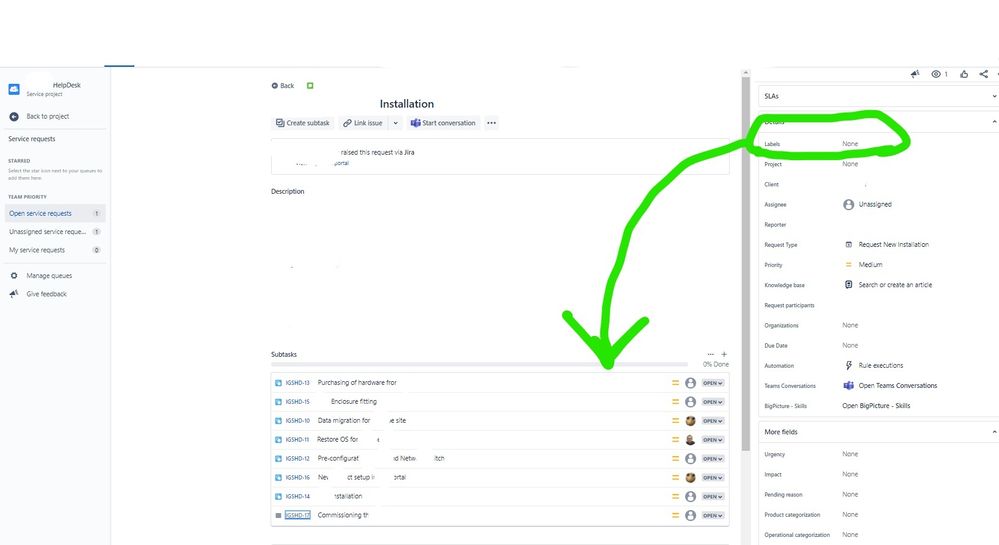This screenshot has width=999, height=545.
Task: Click the Teams icon on Start conversation
Action: pos(415,123)
